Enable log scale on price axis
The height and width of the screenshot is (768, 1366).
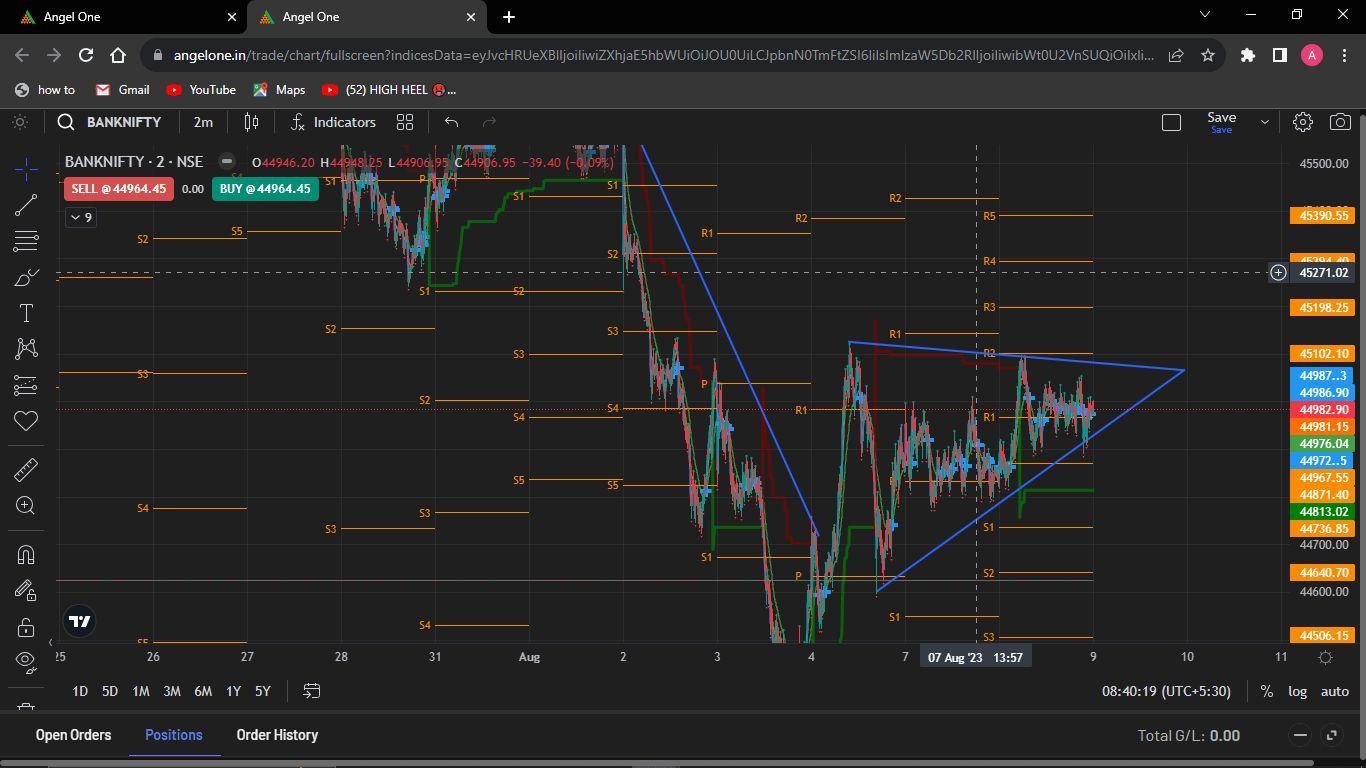point(1297,691)
